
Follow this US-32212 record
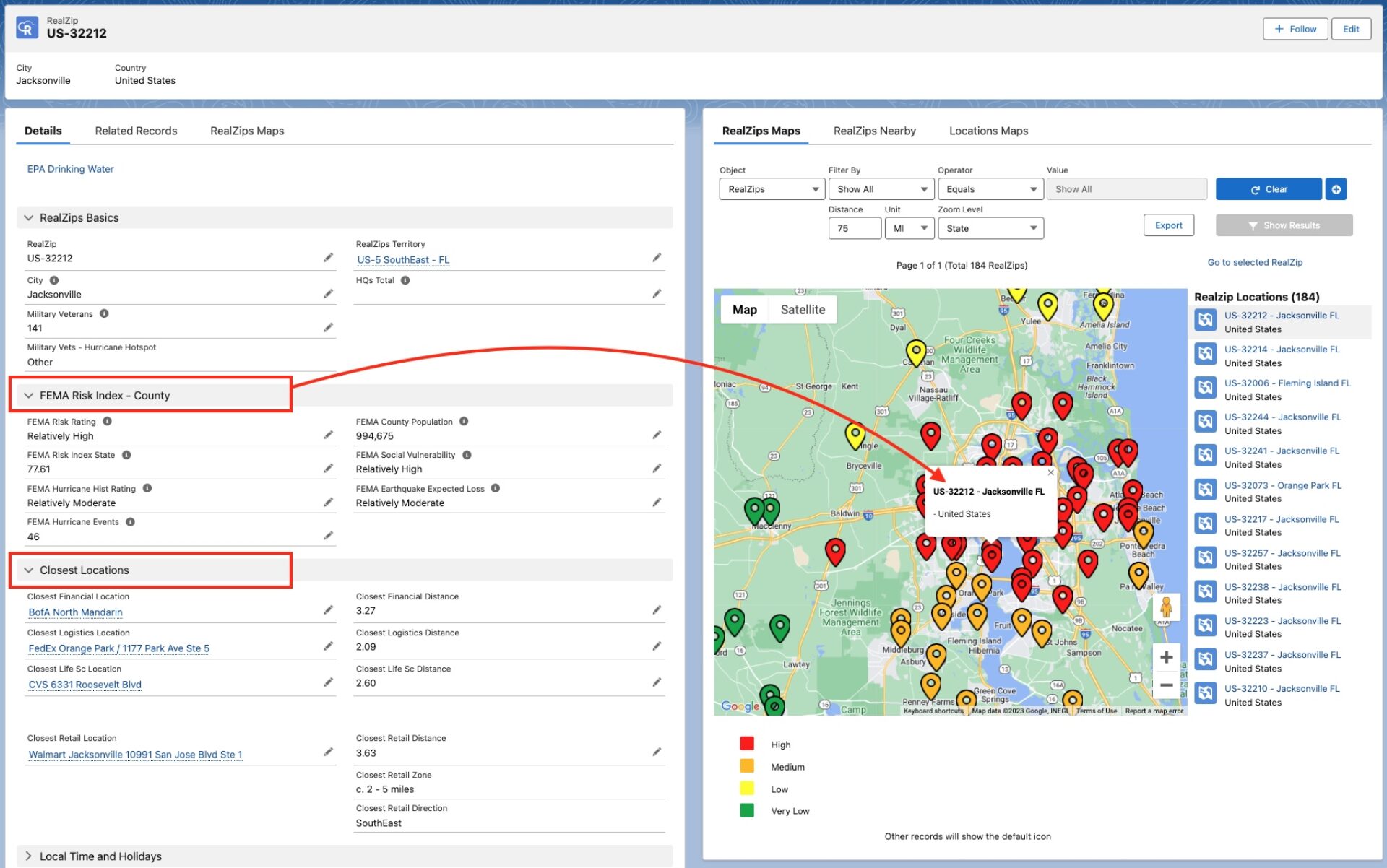(1295, 29)
